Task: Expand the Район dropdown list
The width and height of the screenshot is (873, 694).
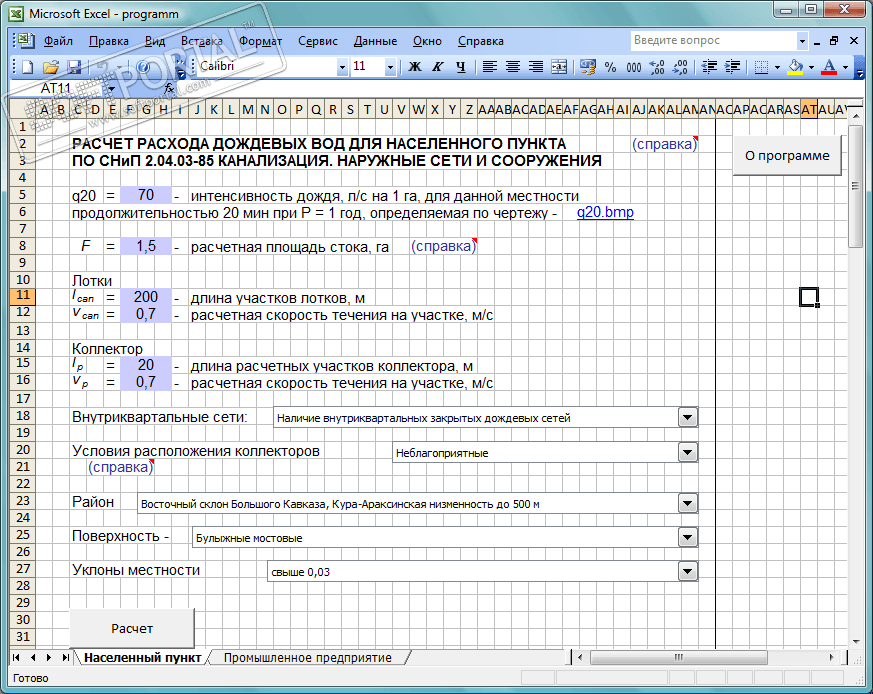Action: [688, 504]
